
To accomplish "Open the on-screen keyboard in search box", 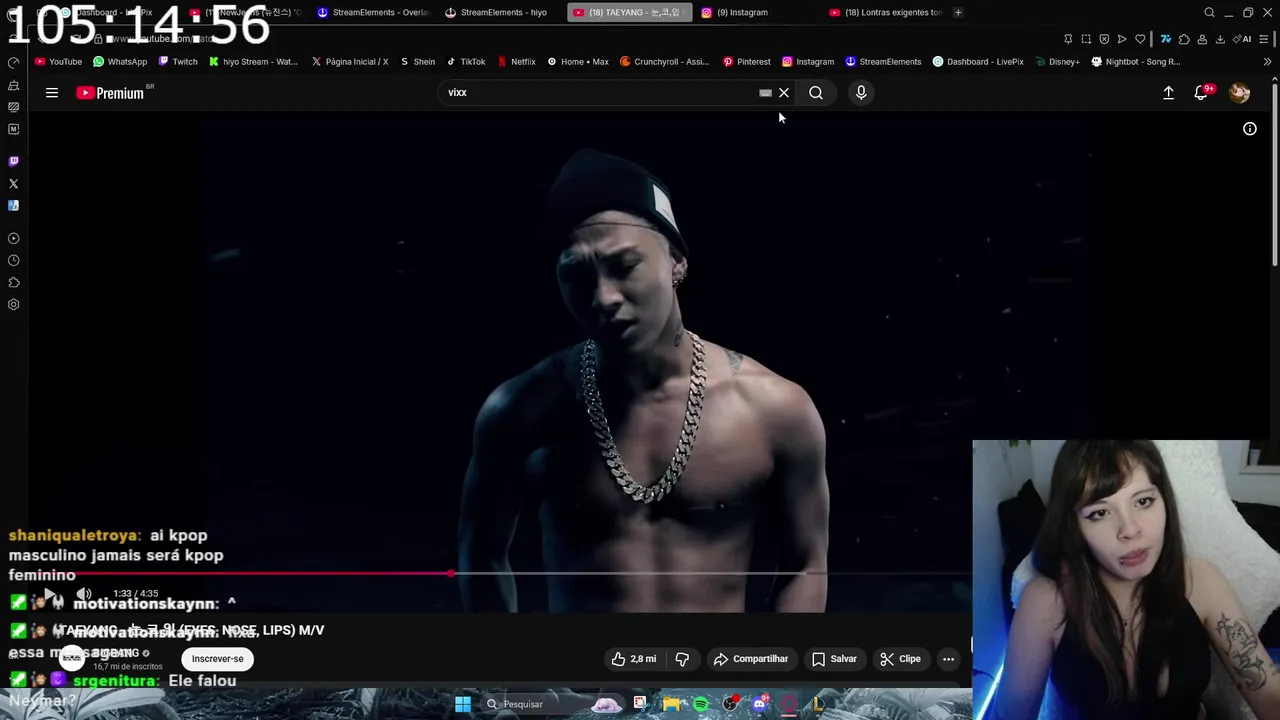I will [x=765, y=93].
